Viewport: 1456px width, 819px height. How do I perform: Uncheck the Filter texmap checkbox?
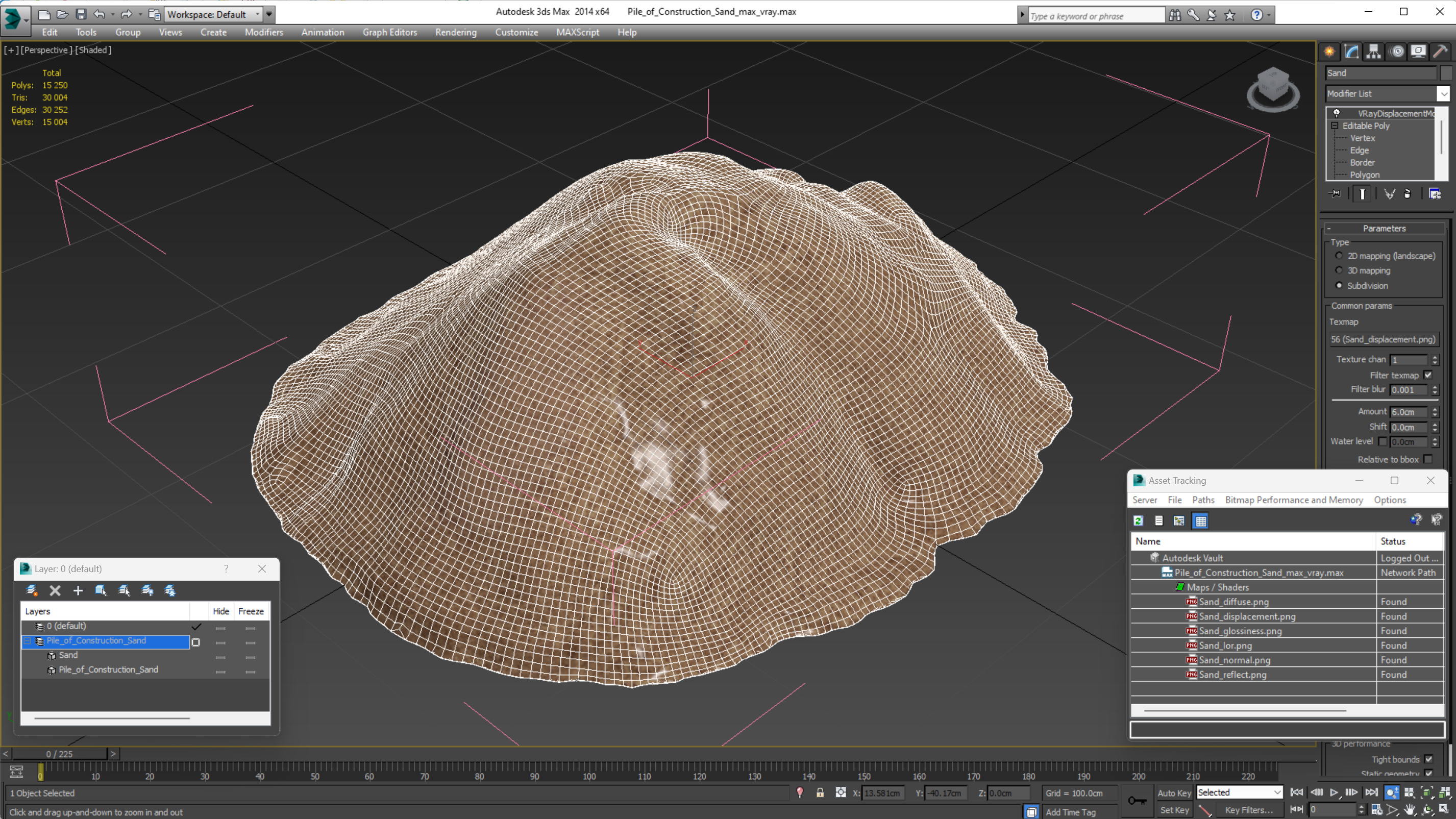(1428, 375)
